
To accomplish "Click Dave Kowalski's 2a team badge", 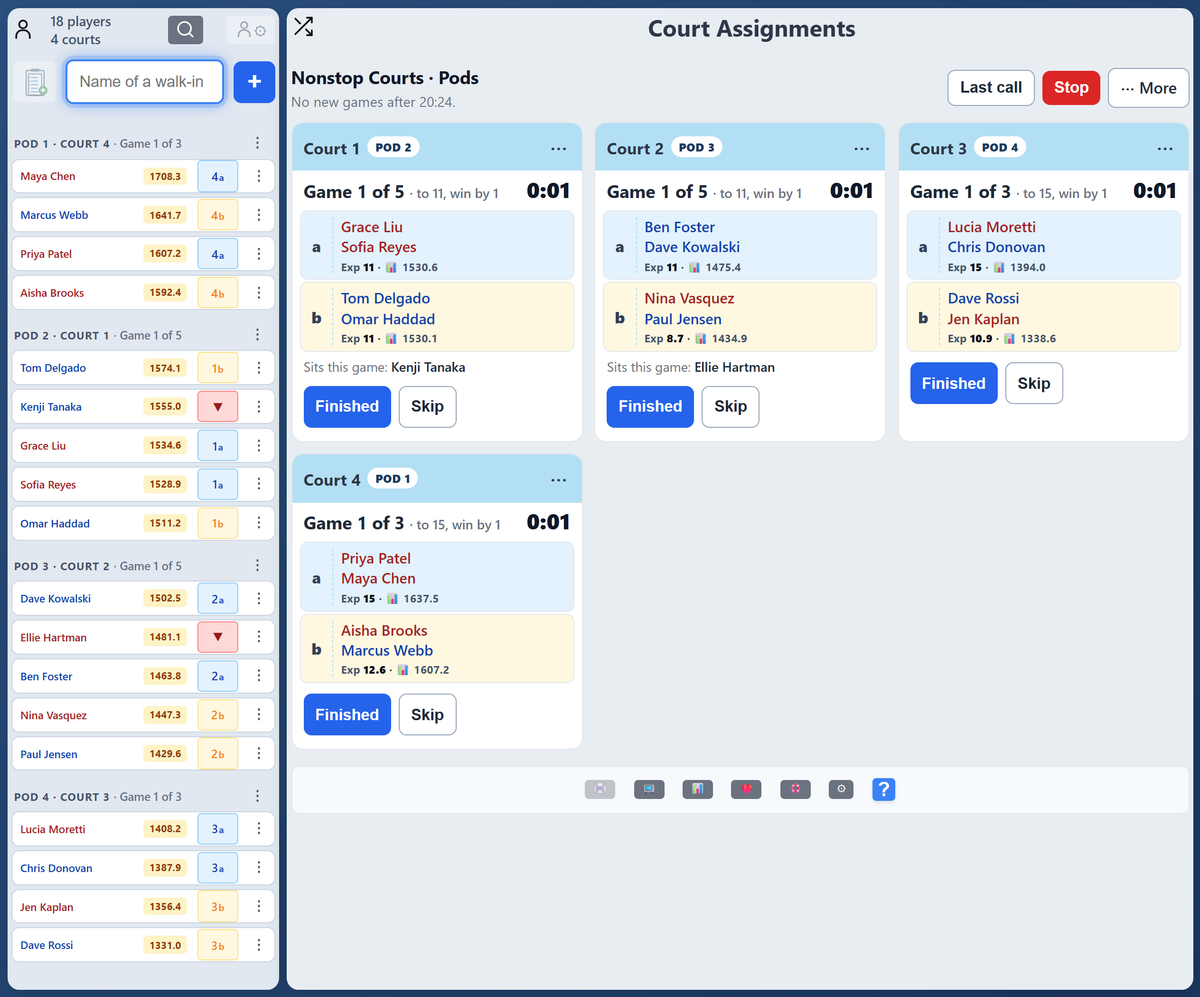I will click(x=218, y=599).
